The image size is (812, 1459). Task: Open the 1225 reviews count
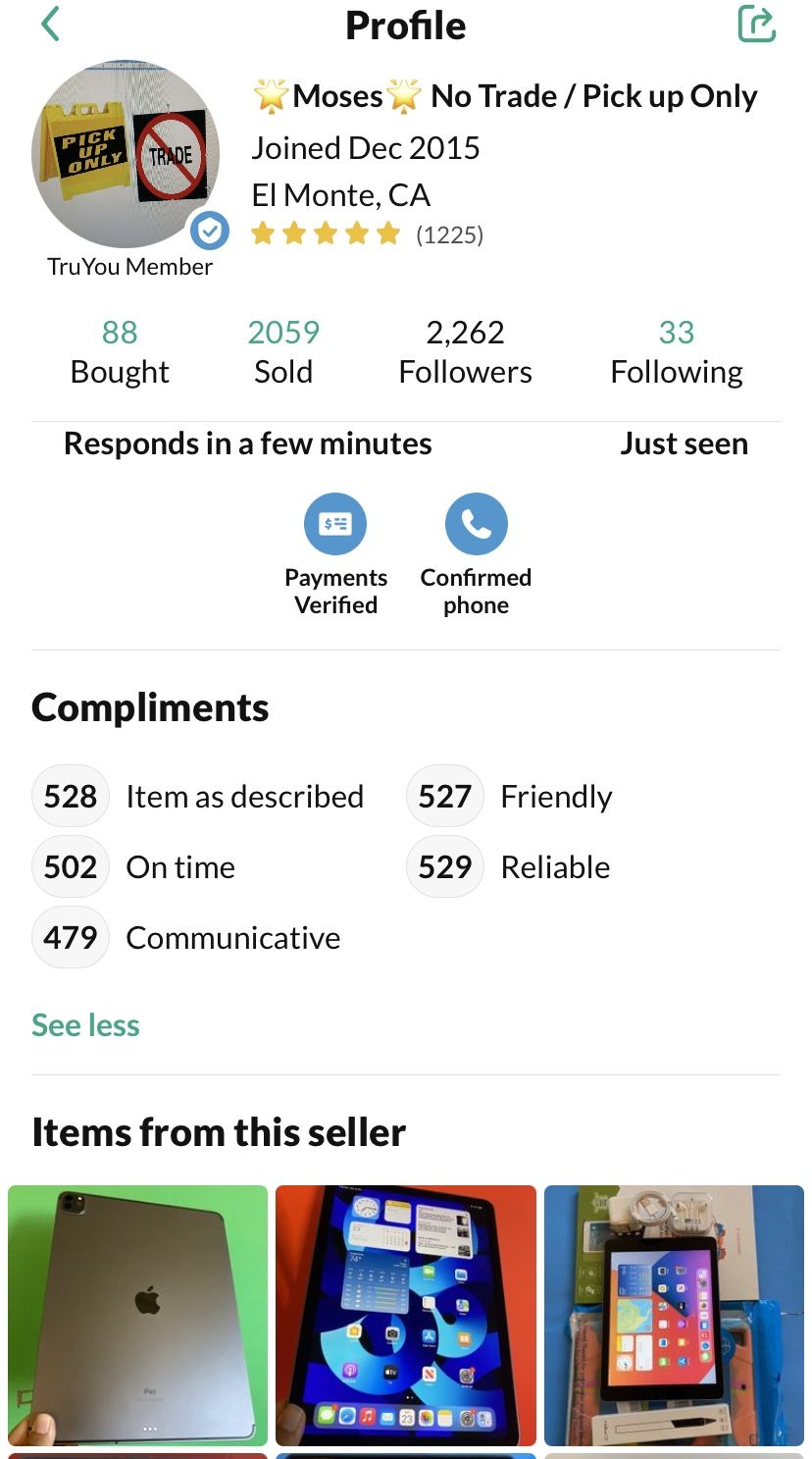point(449,234)
